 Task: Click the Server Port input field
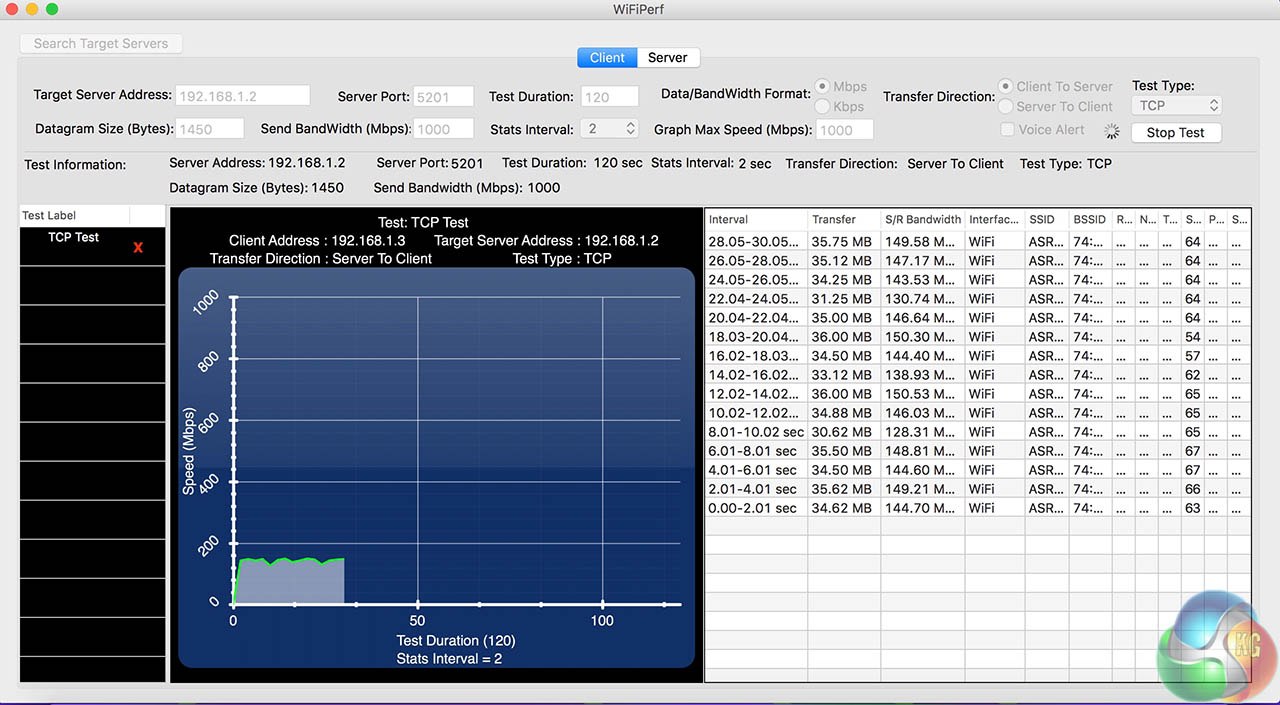tap(445, 96)
